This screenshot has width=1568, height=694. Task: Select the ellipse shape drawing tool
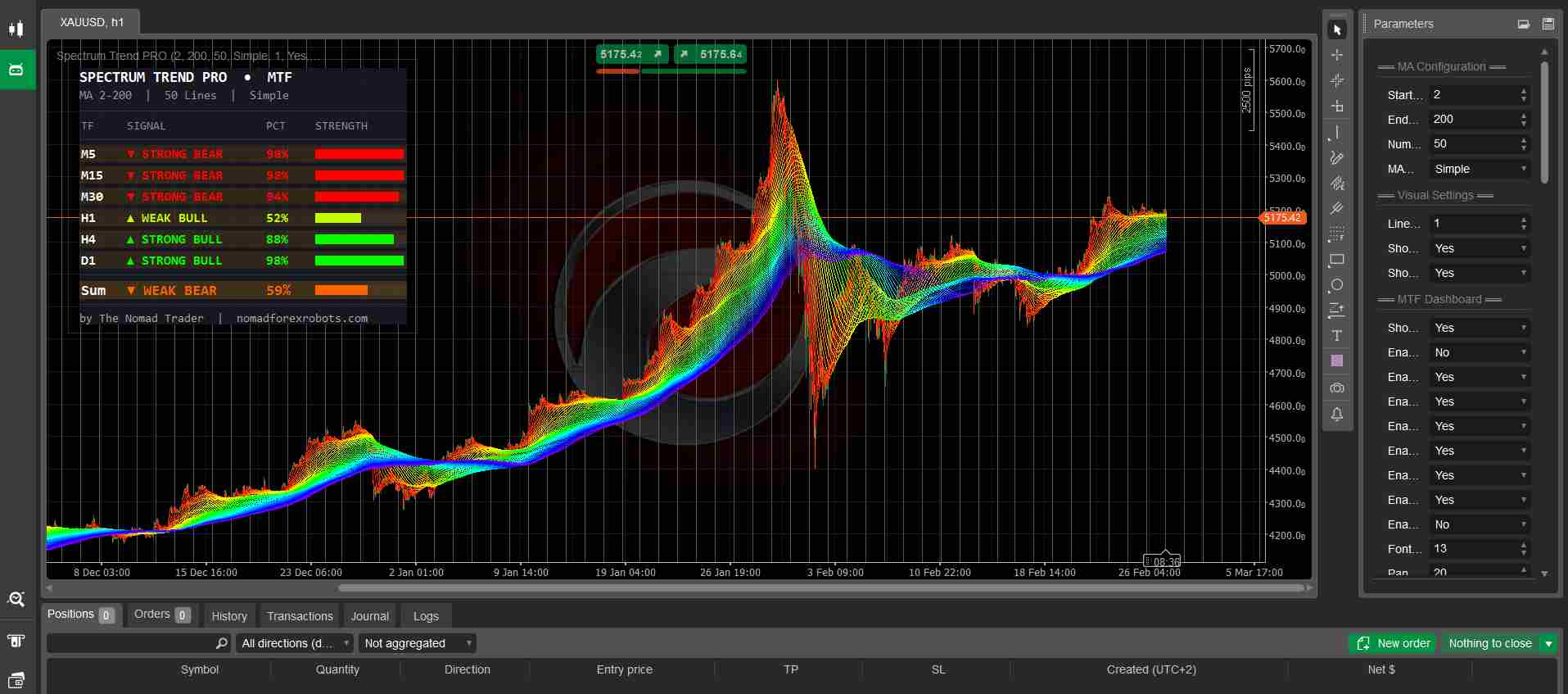click(x=1336, y=285)
